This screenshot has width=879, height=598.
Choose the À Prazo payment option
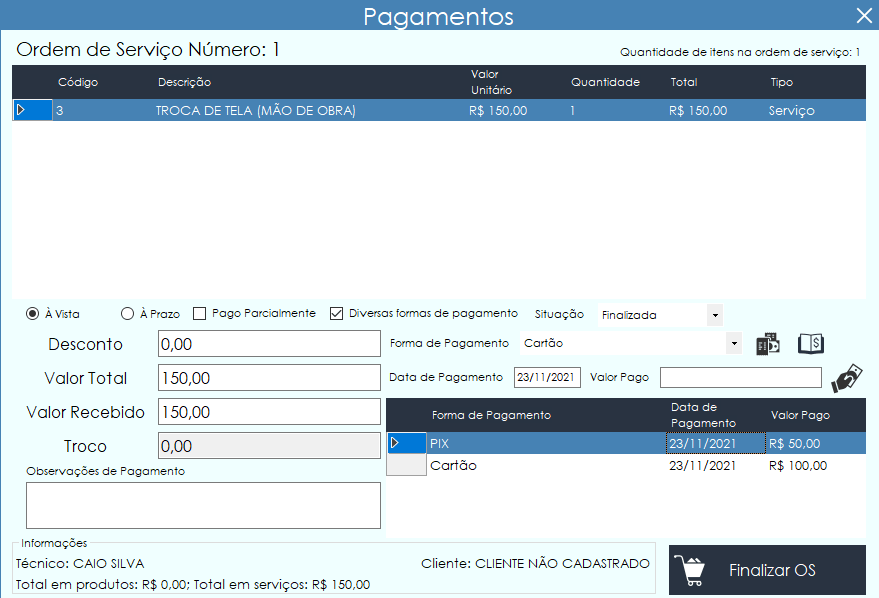(x=127, y=313)
